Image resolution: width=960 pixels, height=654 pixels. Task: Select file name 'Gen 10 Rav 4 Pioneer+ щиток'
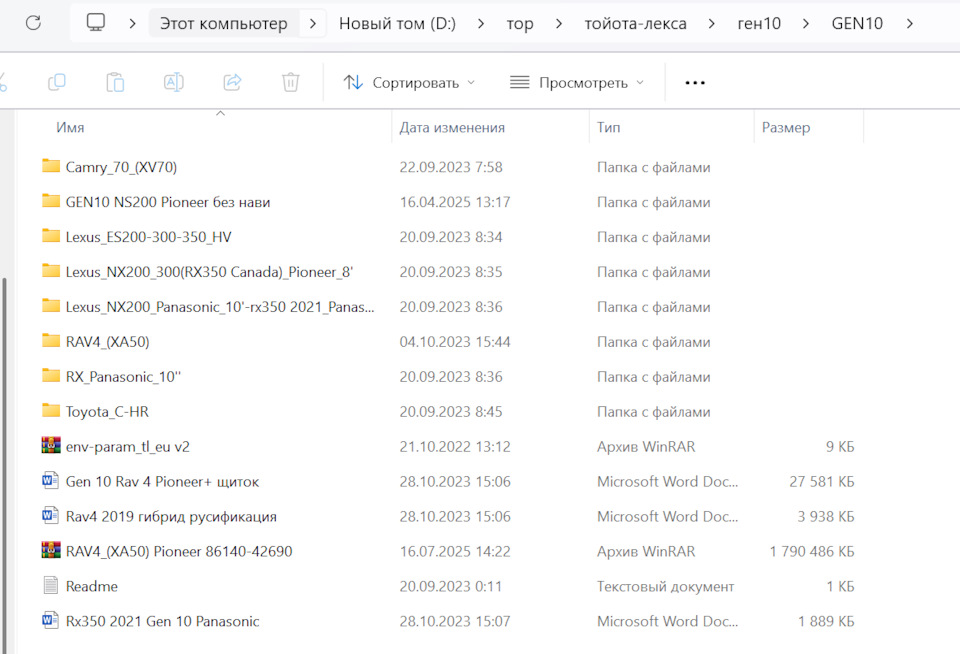(x=162, y=481)
